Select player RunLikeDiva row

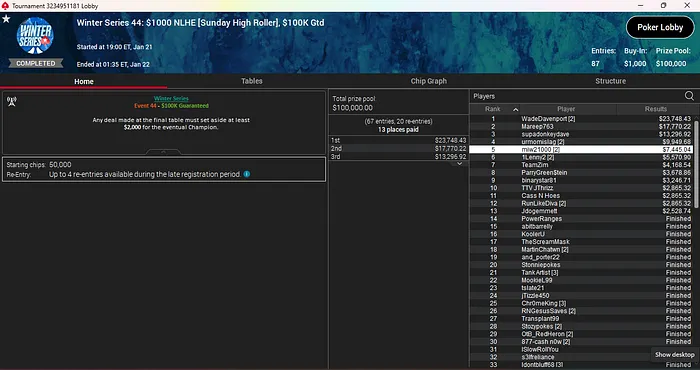[x=581, y=203]
